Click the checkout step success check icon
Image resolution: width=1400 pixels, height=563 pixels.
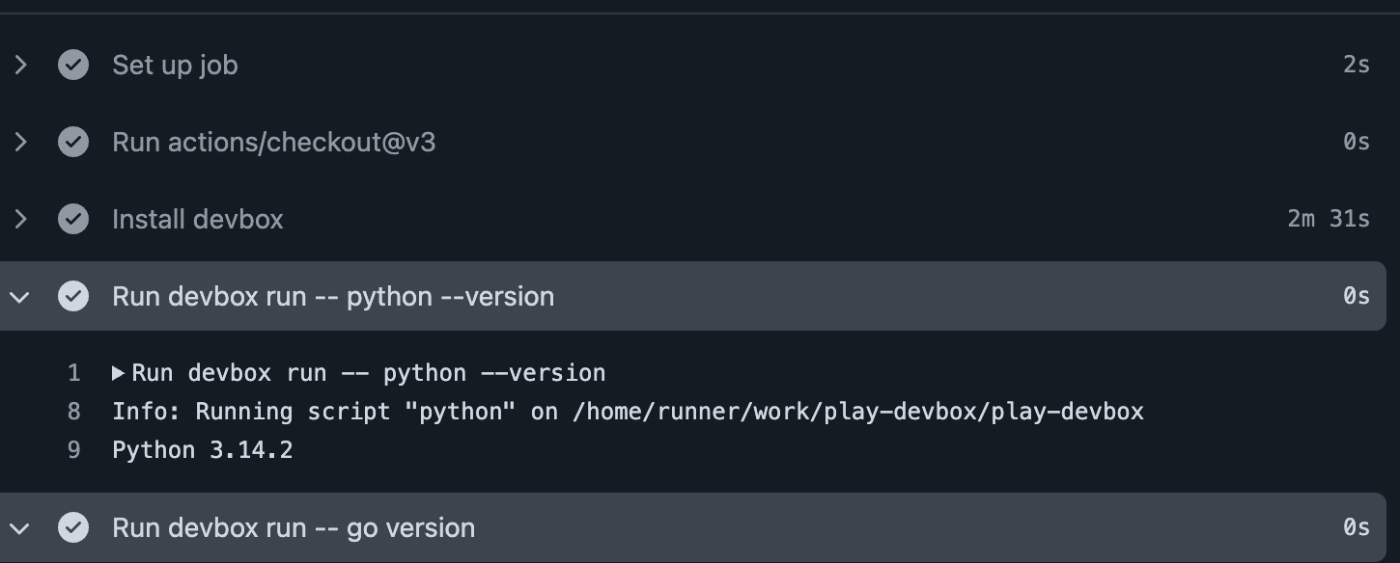73,142
